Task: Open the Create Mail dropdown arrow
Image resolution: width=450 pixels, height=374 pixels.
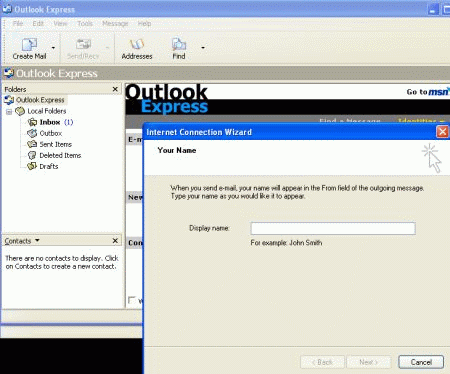Action: point(53,48)
